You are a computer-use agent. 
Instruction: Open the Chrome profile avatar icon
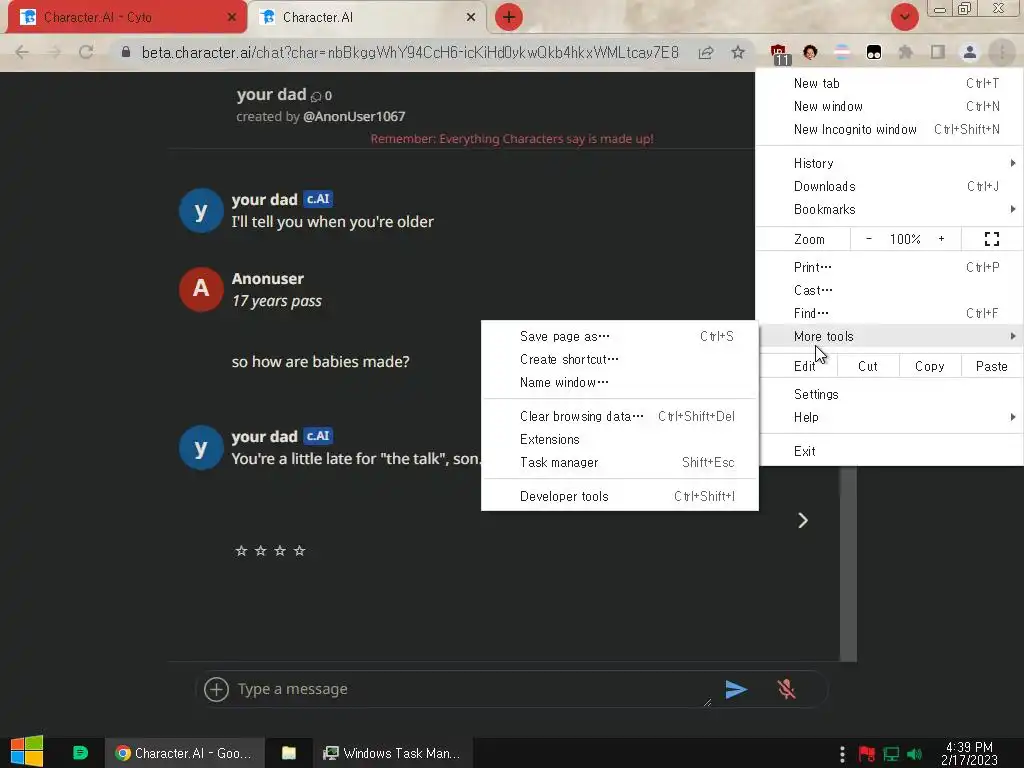click(970, 52)
